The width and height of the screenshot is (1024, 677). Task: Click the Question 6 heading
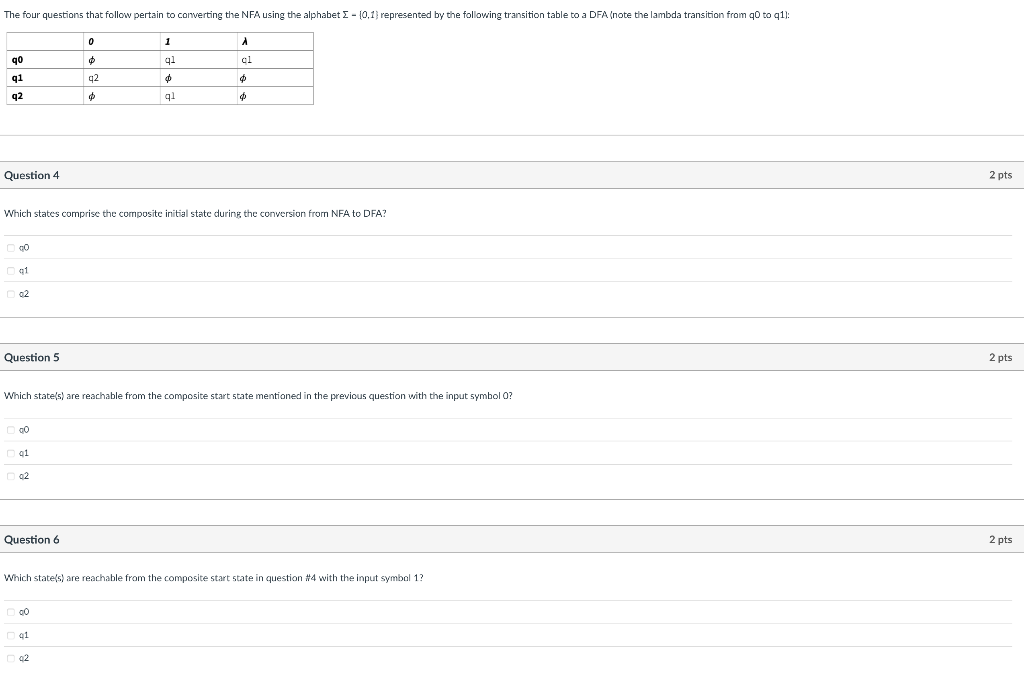coord(31,539)
